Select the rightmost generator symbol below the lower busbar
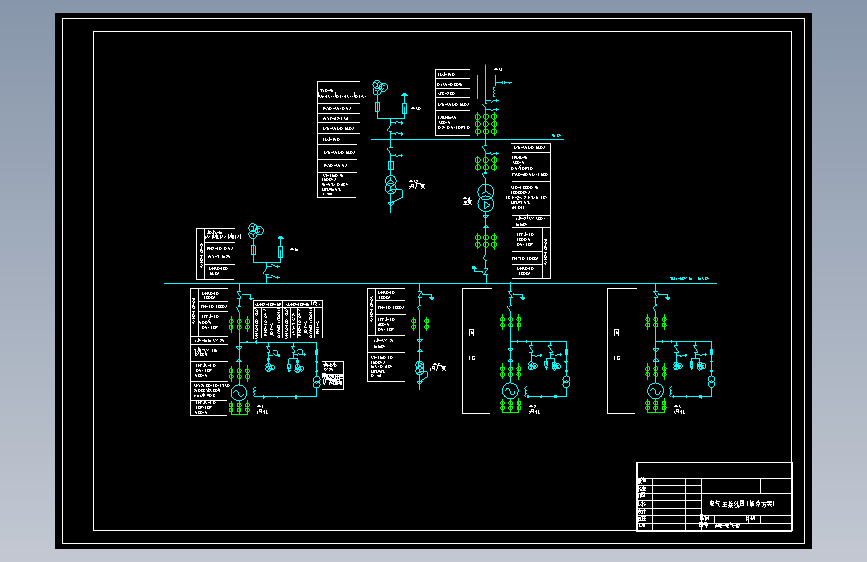The height and width of the screenshot is (562, 867). click(655, 391)
